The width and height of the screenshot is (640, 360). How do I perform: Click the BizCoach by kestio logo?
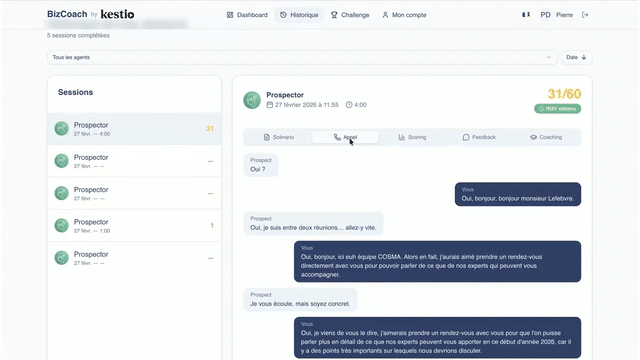tap(91, 14)
